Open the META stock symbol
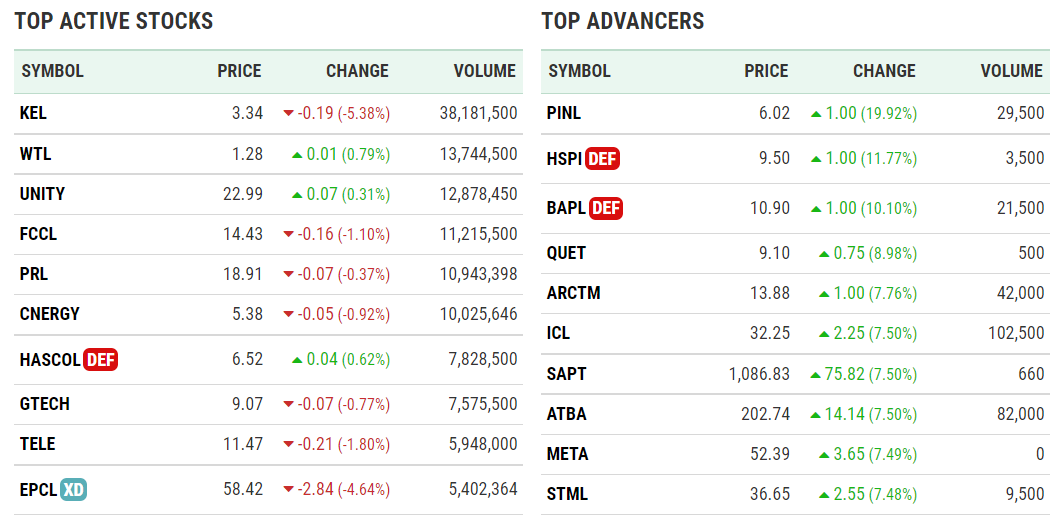Screen dimensions: 1059x526 tap(568, 454)
